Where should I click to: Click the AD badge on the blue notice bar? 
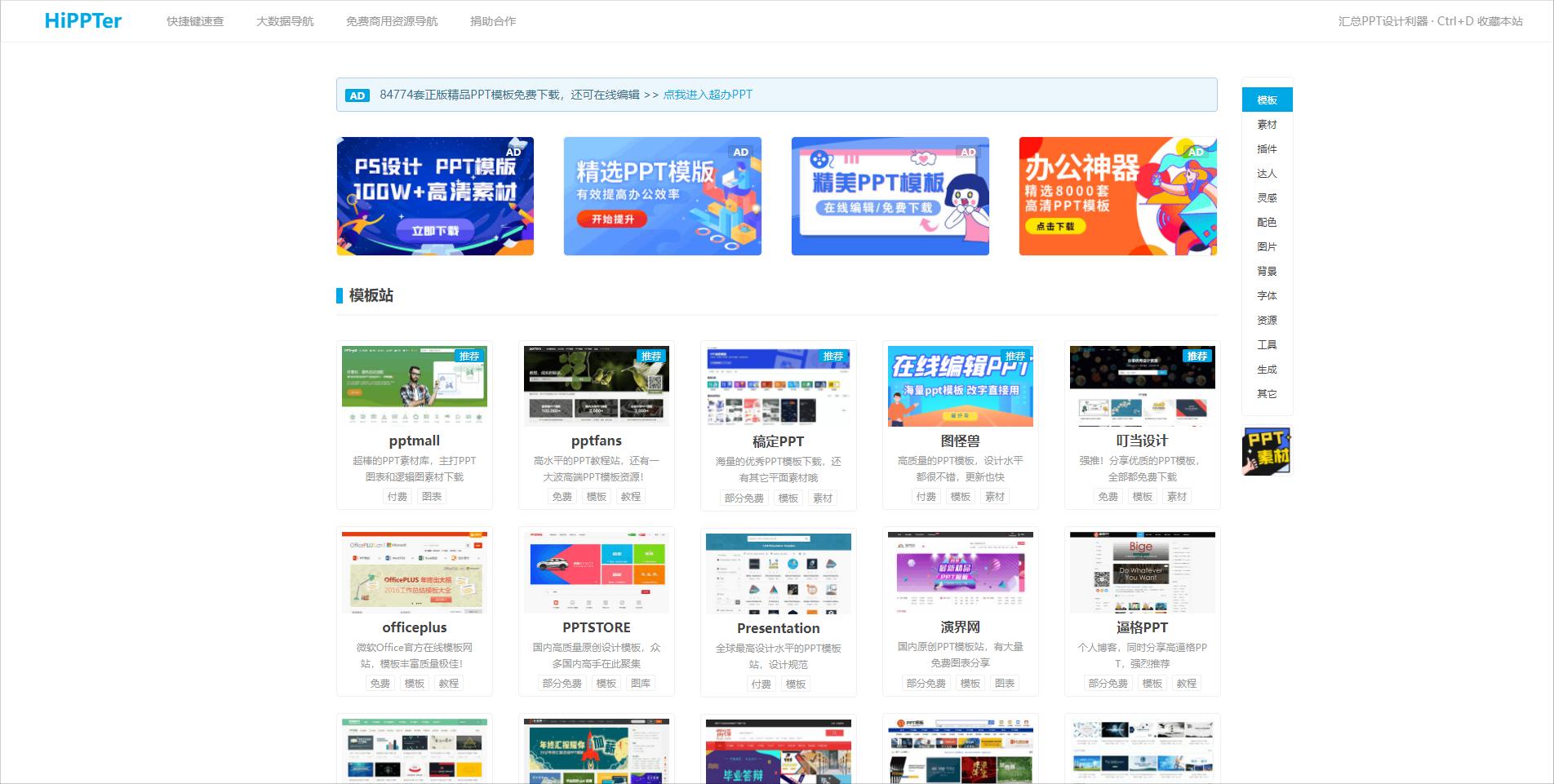click(x=357, y=95)
